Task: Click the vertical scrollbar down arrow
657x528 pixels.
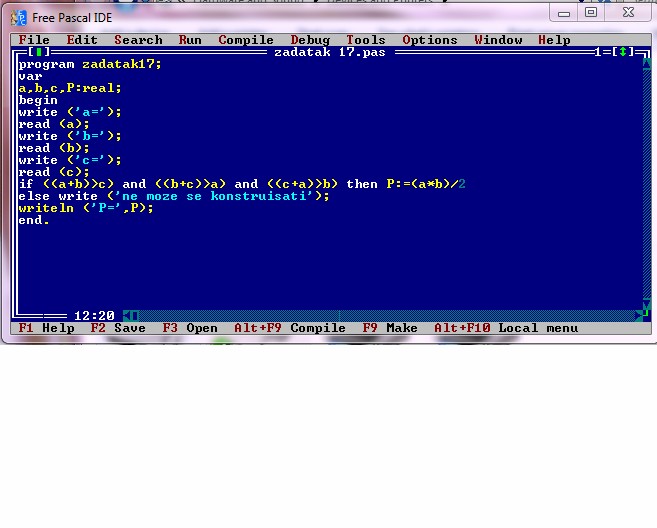Action: 647,304
